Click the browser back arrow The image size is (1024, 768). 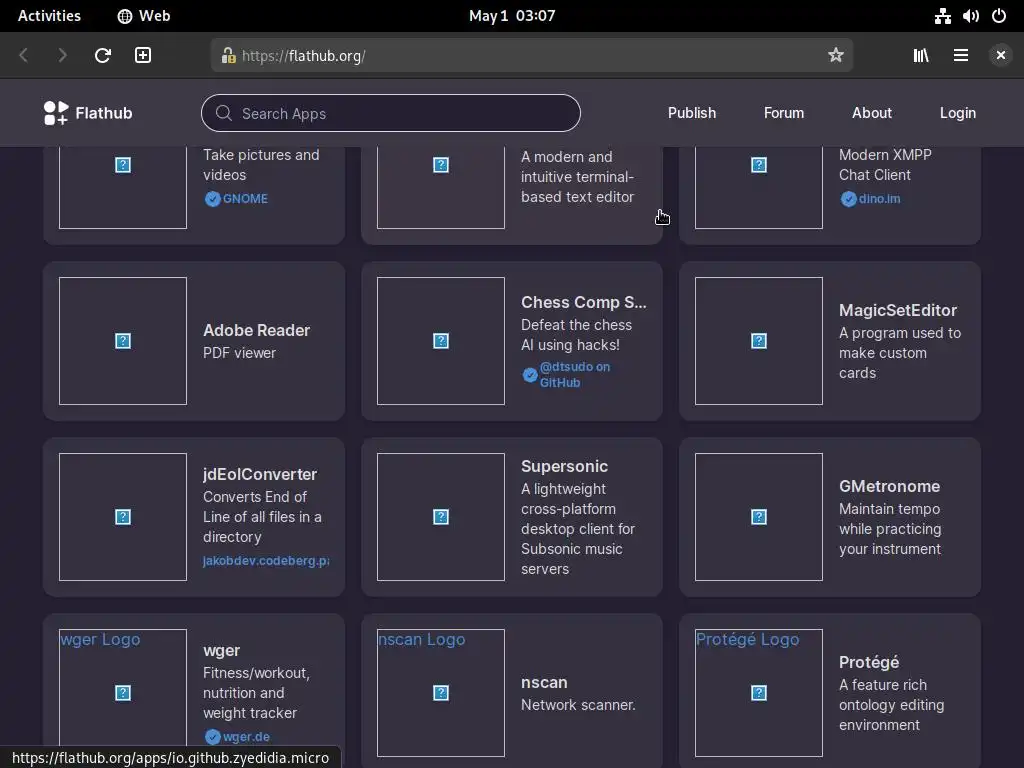coord(24,56)
